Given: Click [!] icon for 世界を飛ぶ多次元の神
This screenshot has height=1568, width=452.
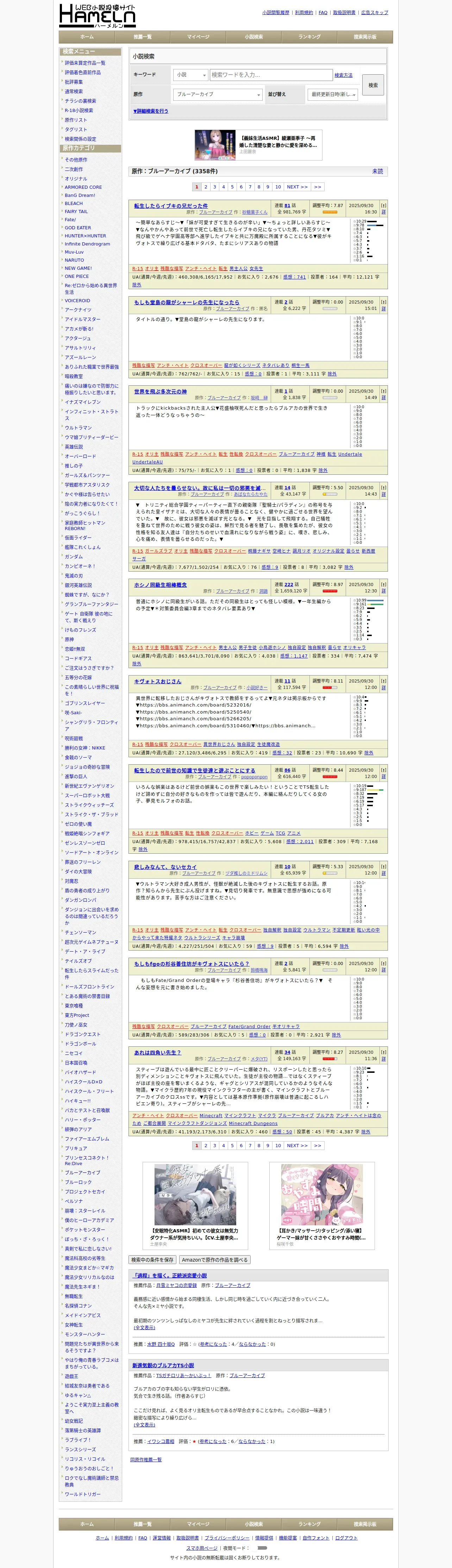Looking at the screenshot, I should coord(383,391).
